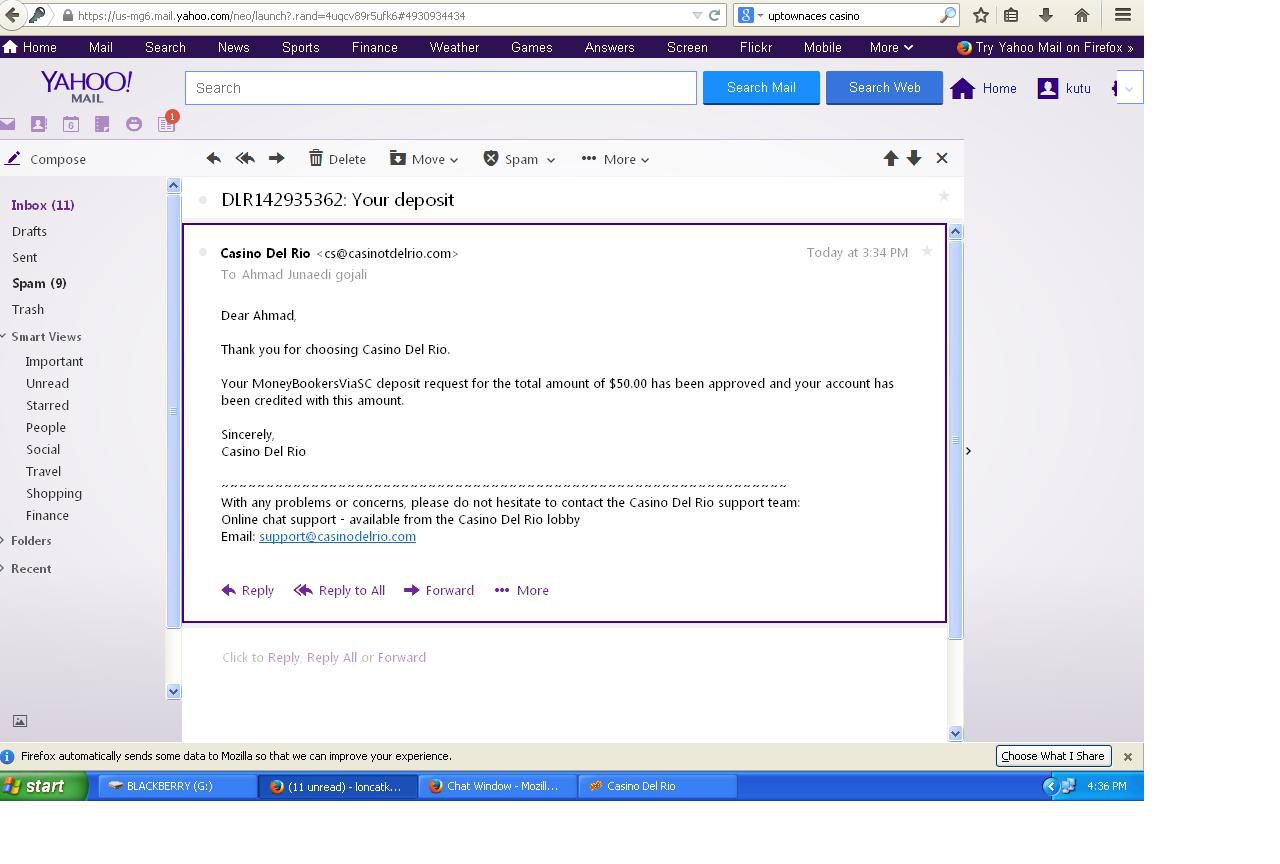Click the Search Mail button
Screen dimensions: 1280x864
click(x=761, y=87)
